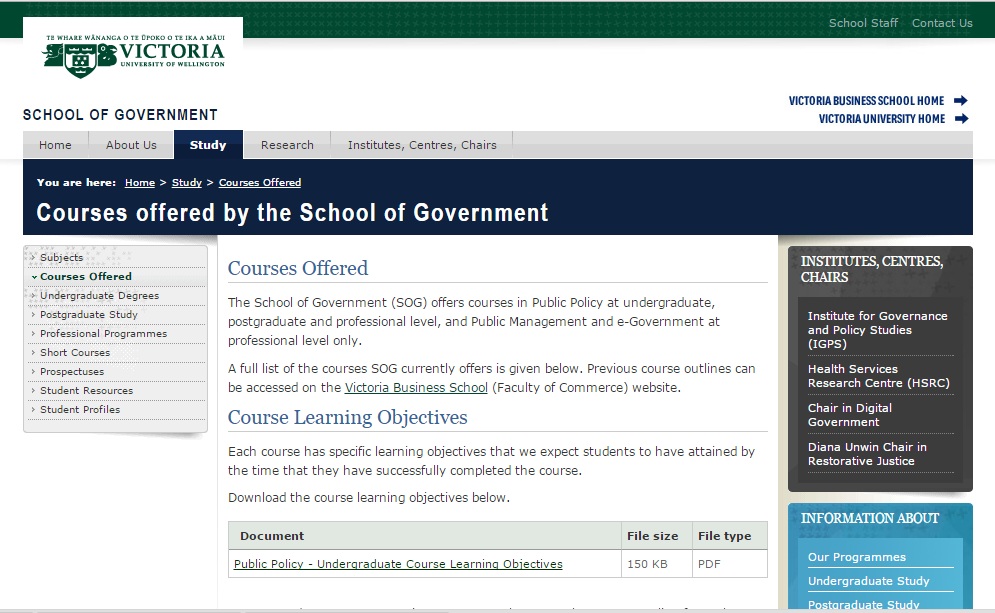This screenshot has width=995, height=613.
Task: Open School Staff link in header
Action: [863, 23]
